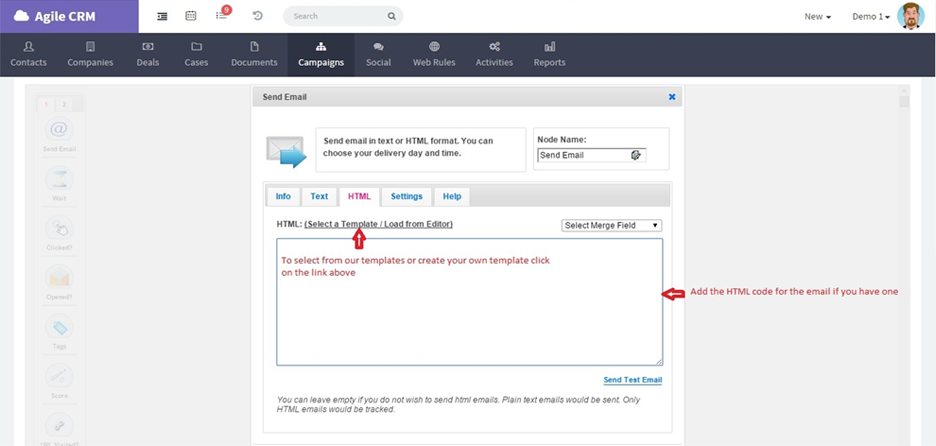Click the Send Test Email link

[x=633, y=380]
